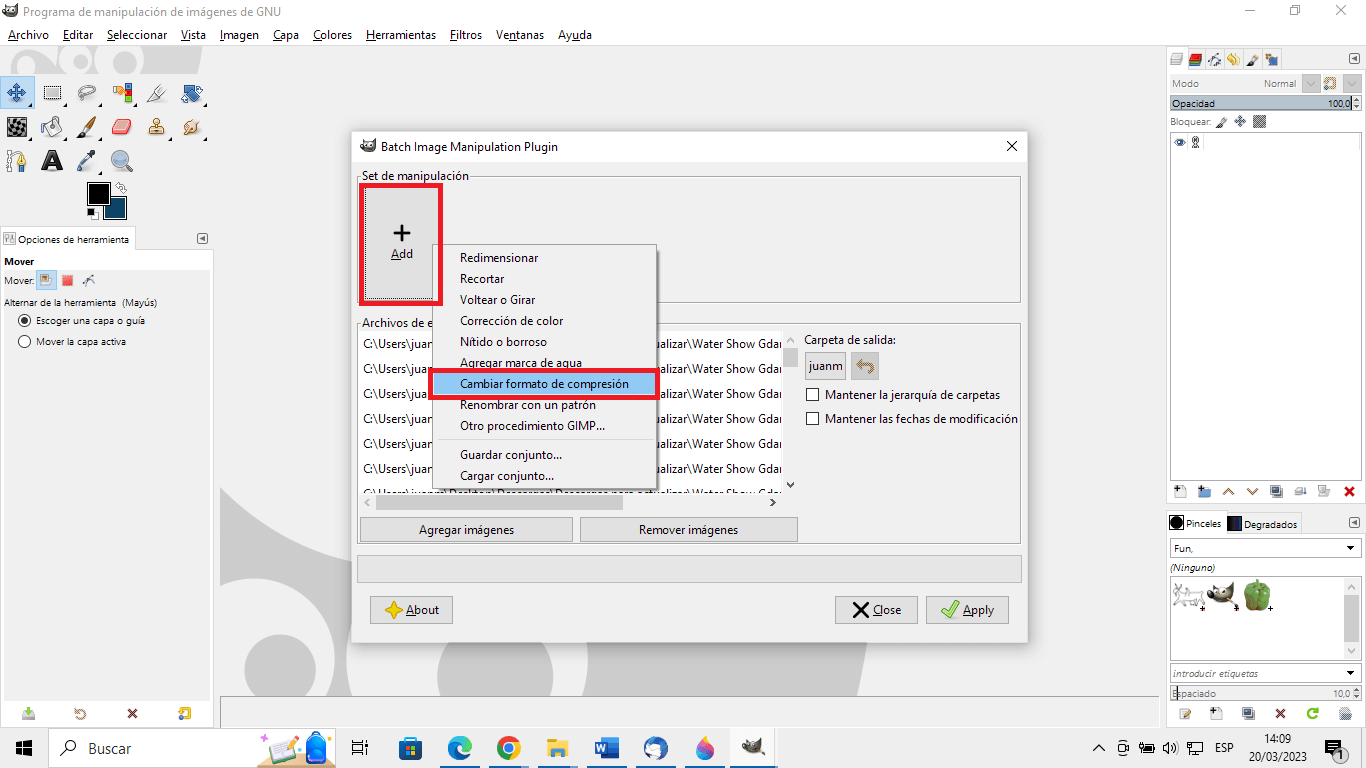1366x768 pixels.
Task: Click the Apply button
Action: 967,610
